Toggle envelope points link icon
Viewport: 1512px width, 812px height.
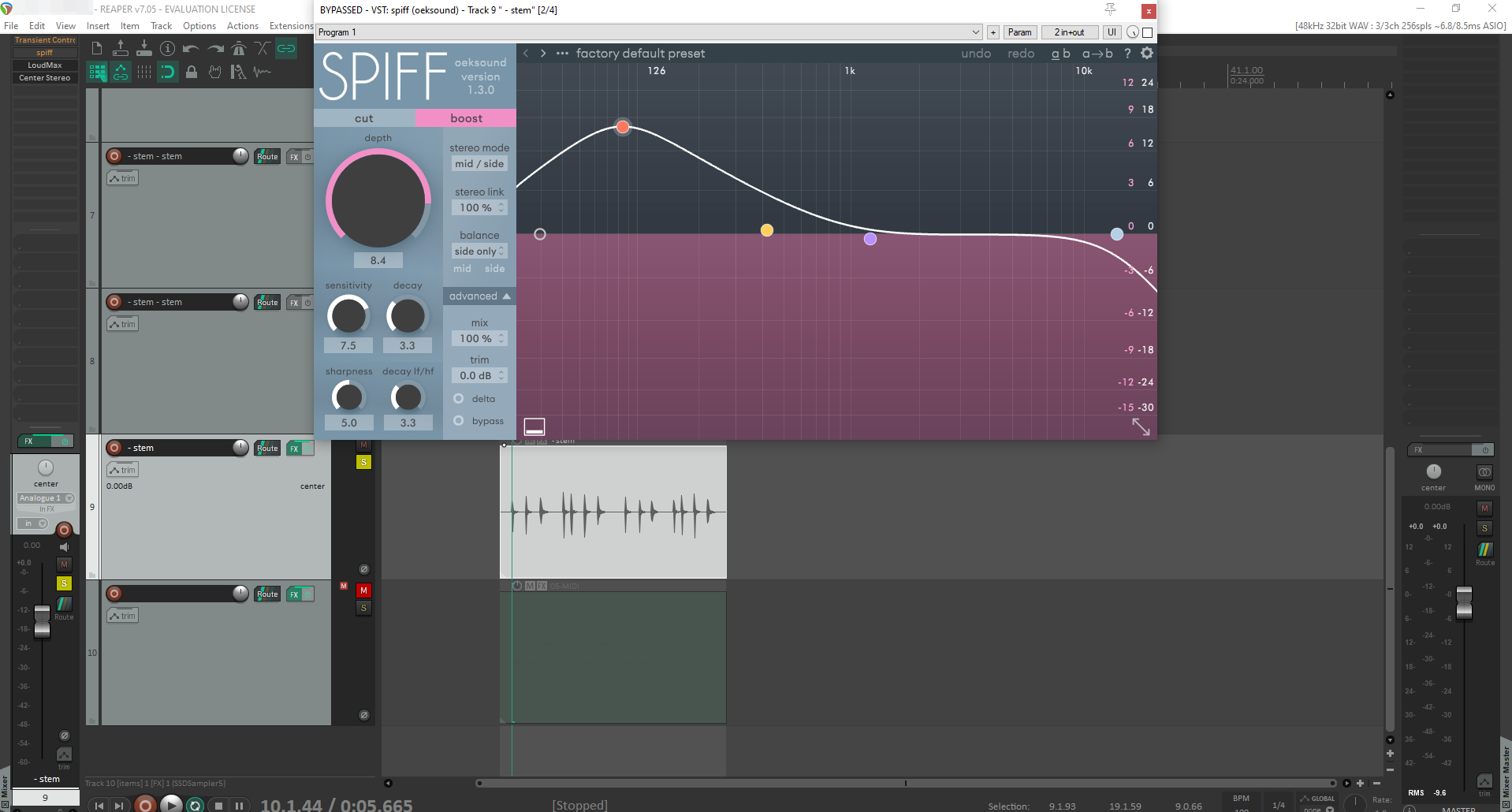tap(121, 73)
